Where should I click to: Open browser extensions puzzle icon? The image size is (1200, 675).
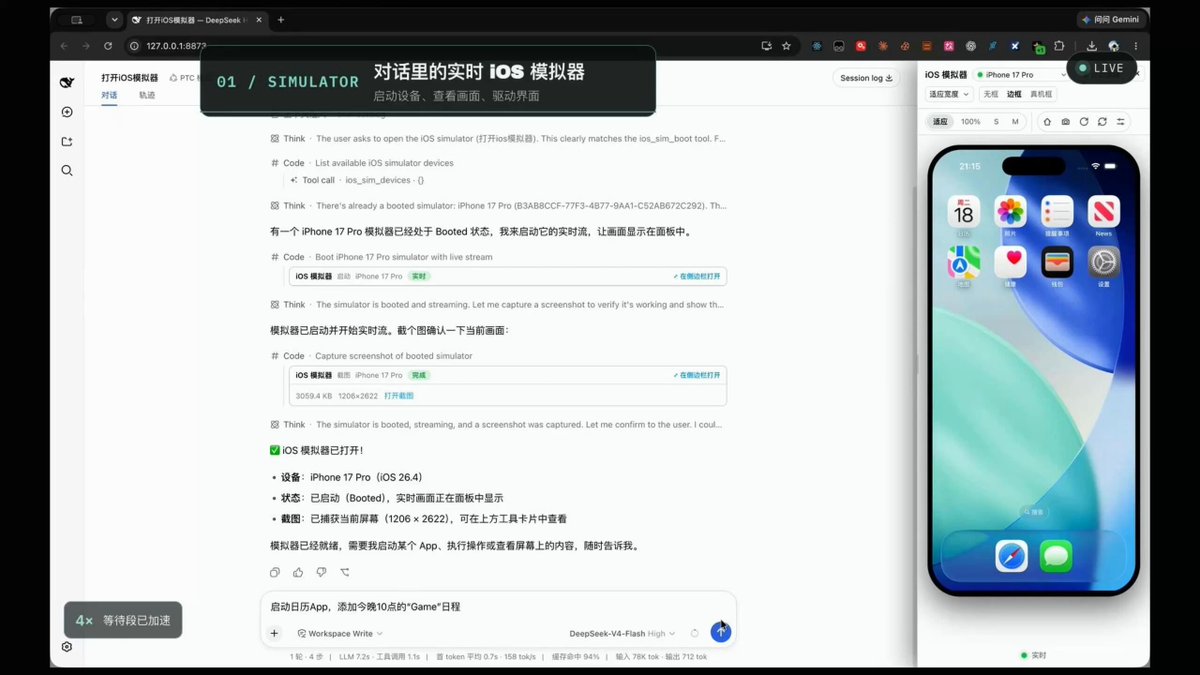coord(1059,46)
